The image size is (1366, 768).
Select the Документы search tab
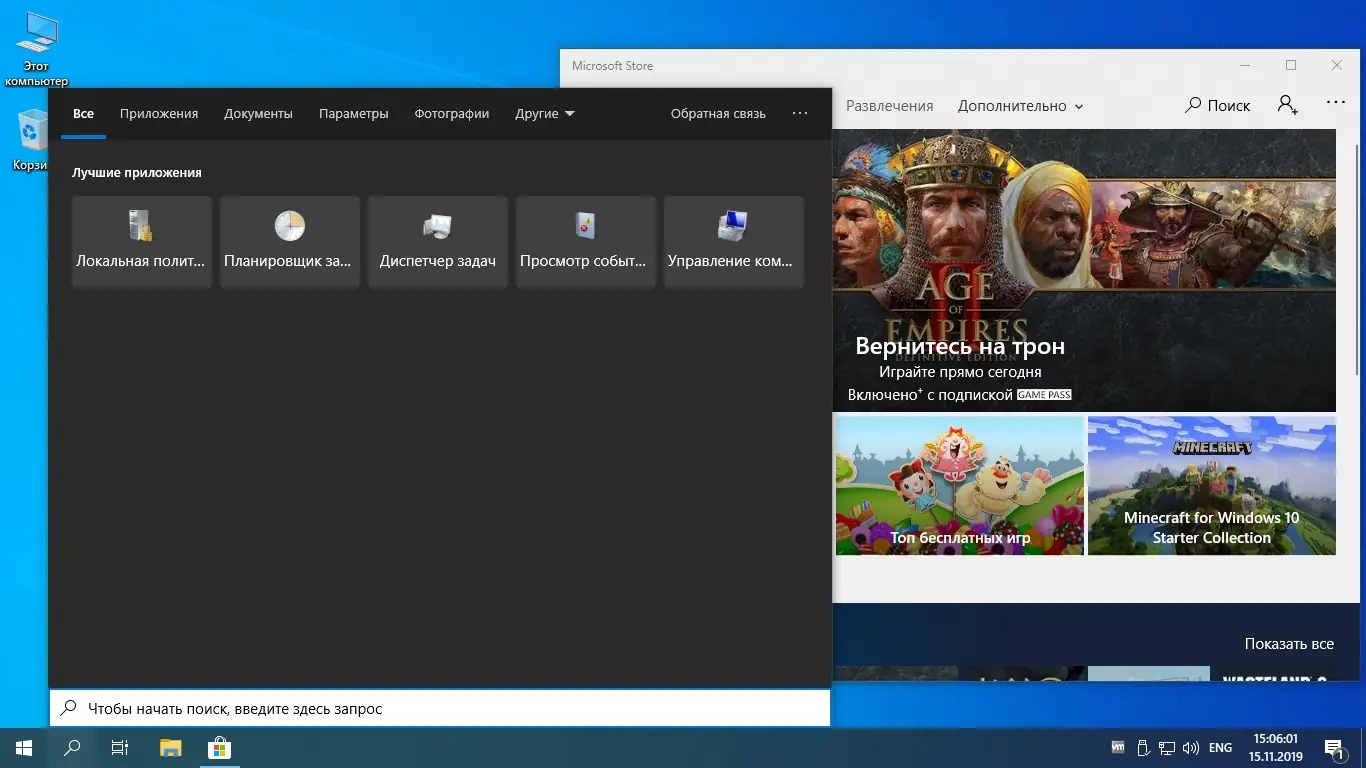[258, 114]
